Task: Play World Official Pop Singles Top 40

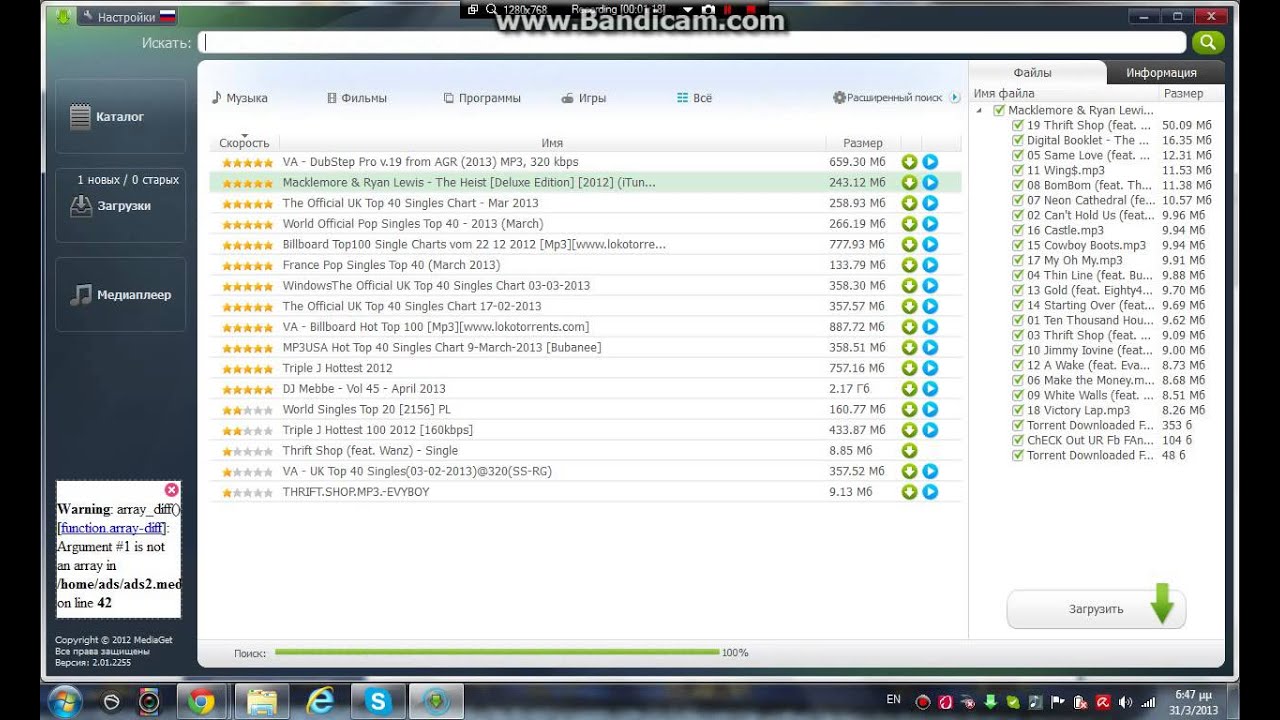Action: tap(930, 224)
